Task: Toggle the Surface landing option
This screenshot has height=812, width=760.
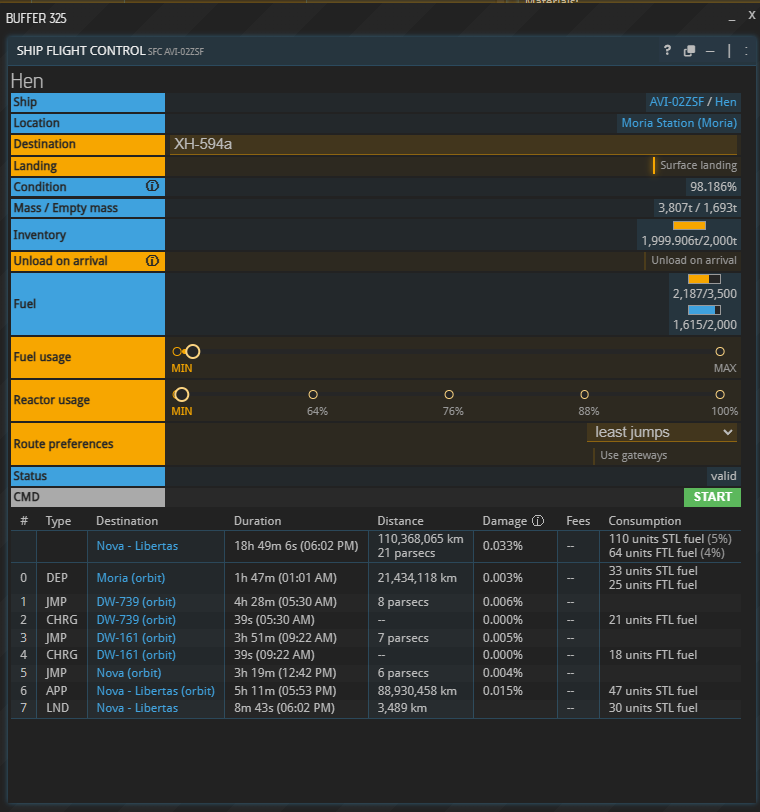Action: click(x=696, y=166)
